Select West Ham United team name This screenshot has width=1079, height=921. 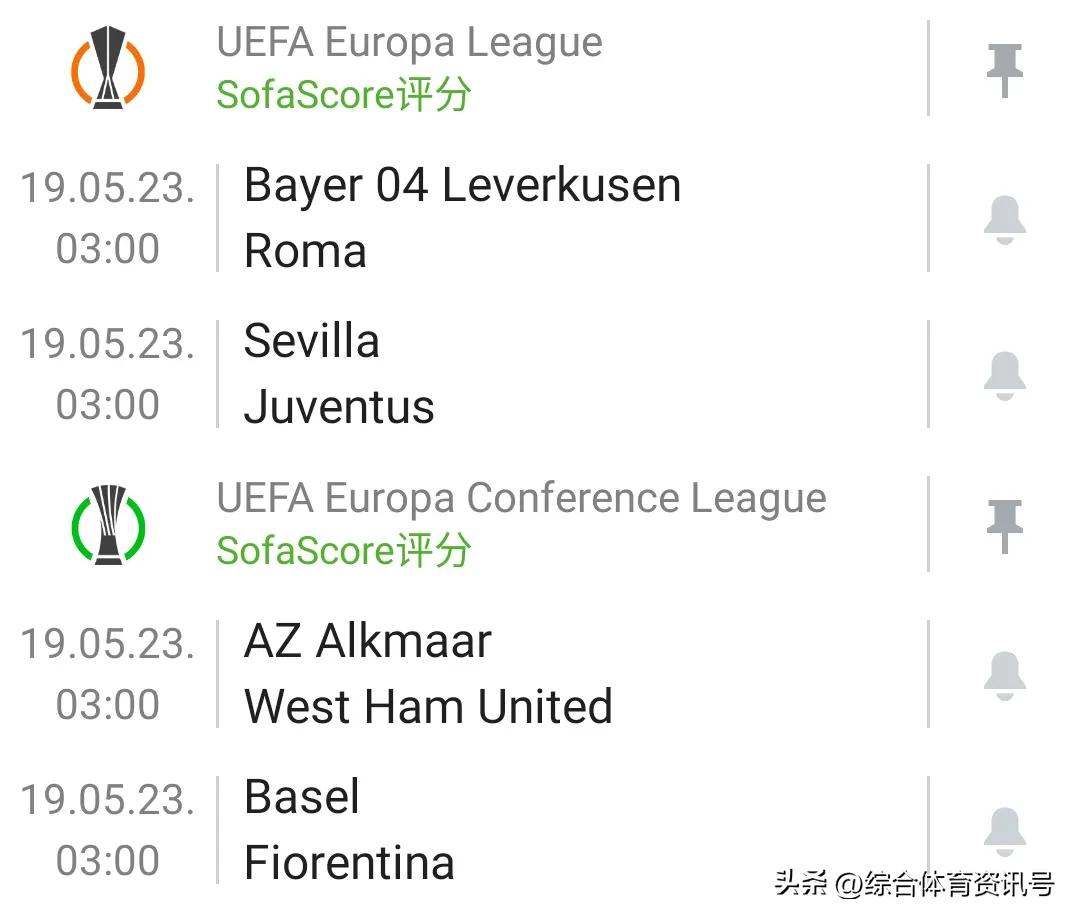[428, 707]
